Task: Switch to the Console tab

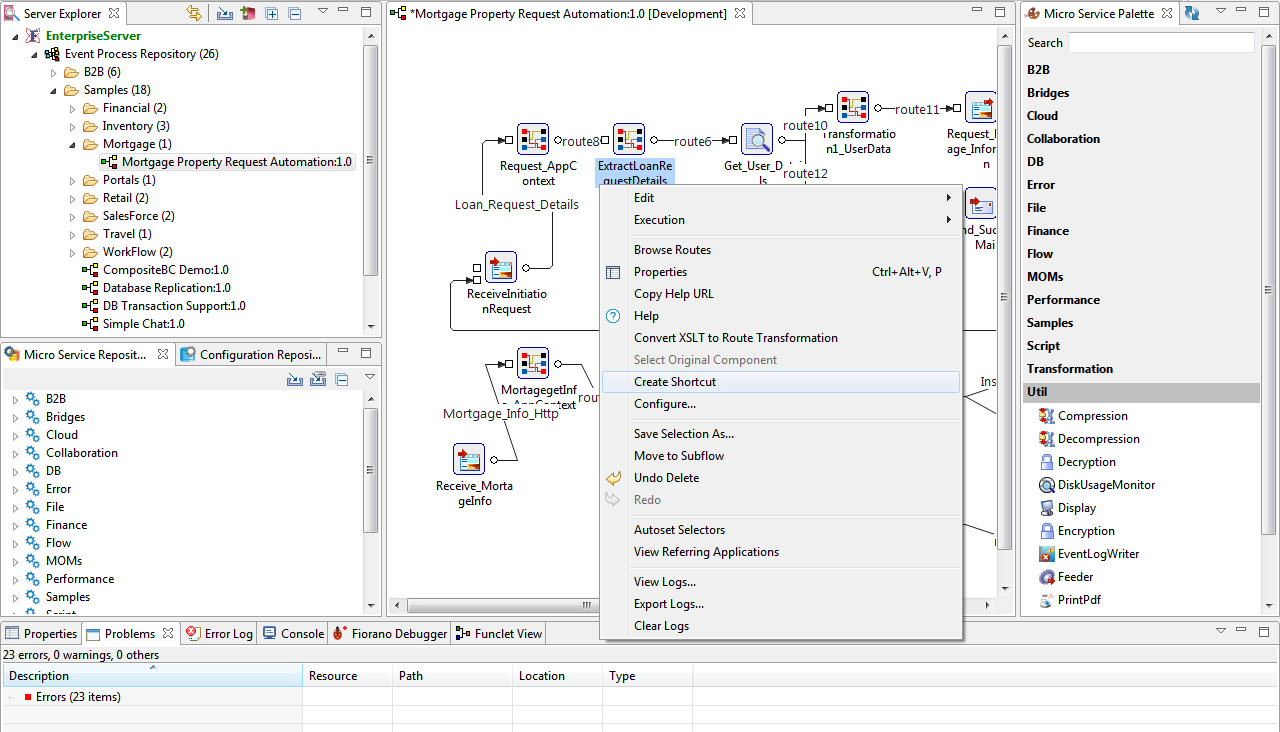Action: coord(293,634)
